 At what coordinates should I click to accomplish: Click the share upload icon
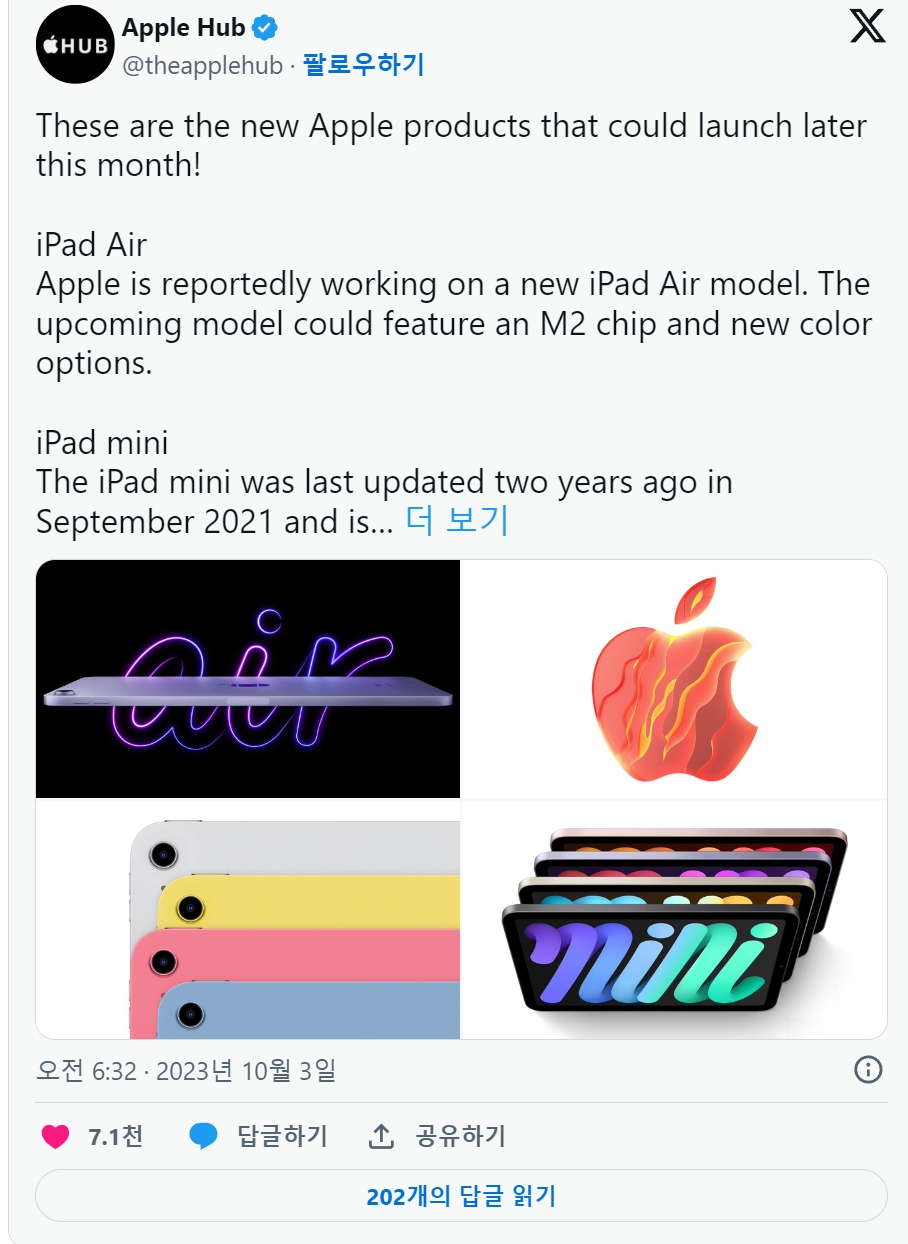(381, 1136)
